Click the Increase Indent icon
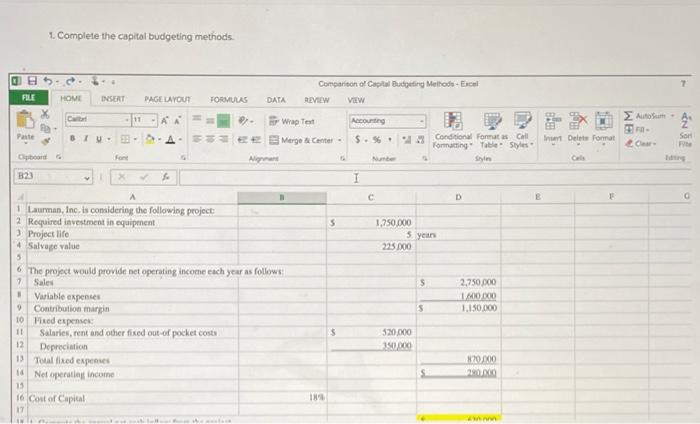The height and width of the screenshot is (424, 700). pos(256,140)
